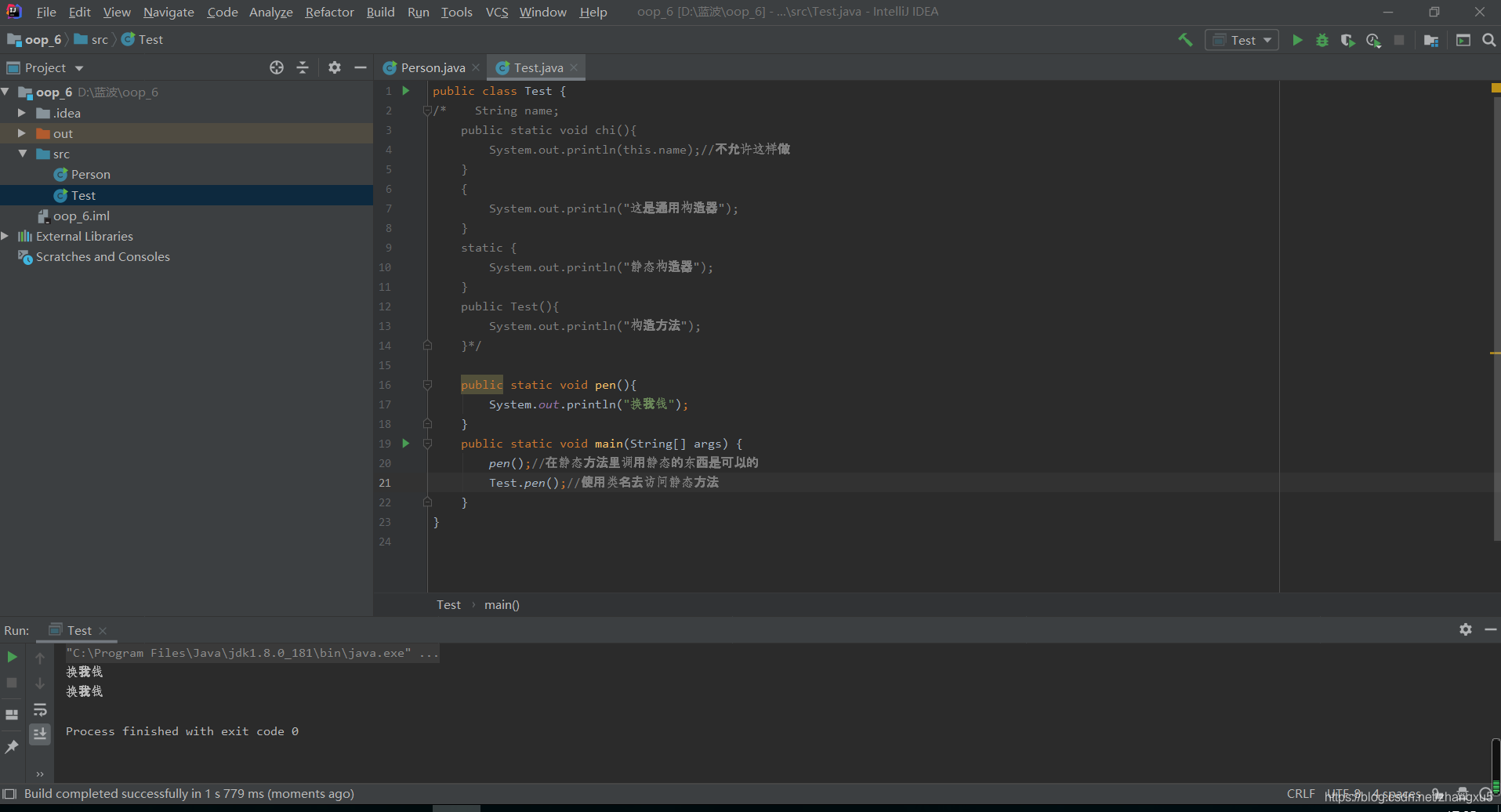Pin the Run tab
The width and height of the screenshot is (1501, 812).
coord(12,747)
